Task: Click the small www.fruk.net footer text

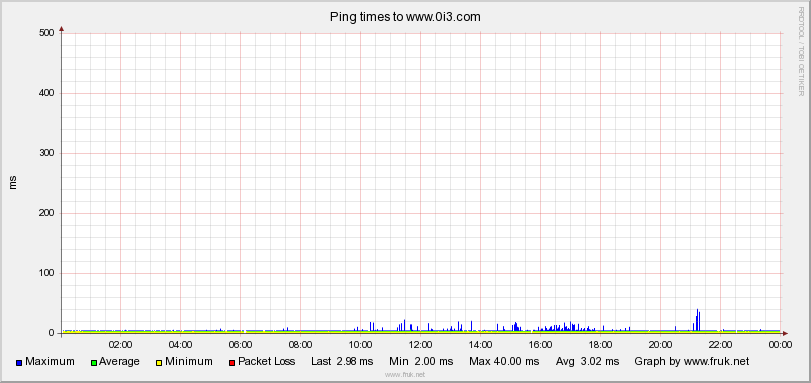Action: point(405,374)
